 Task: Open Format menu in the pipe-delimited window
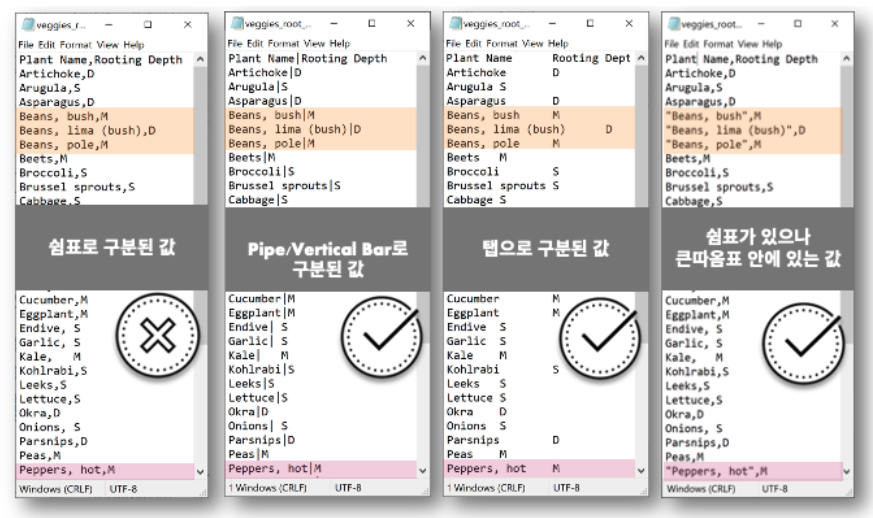(x=283, y=43)
